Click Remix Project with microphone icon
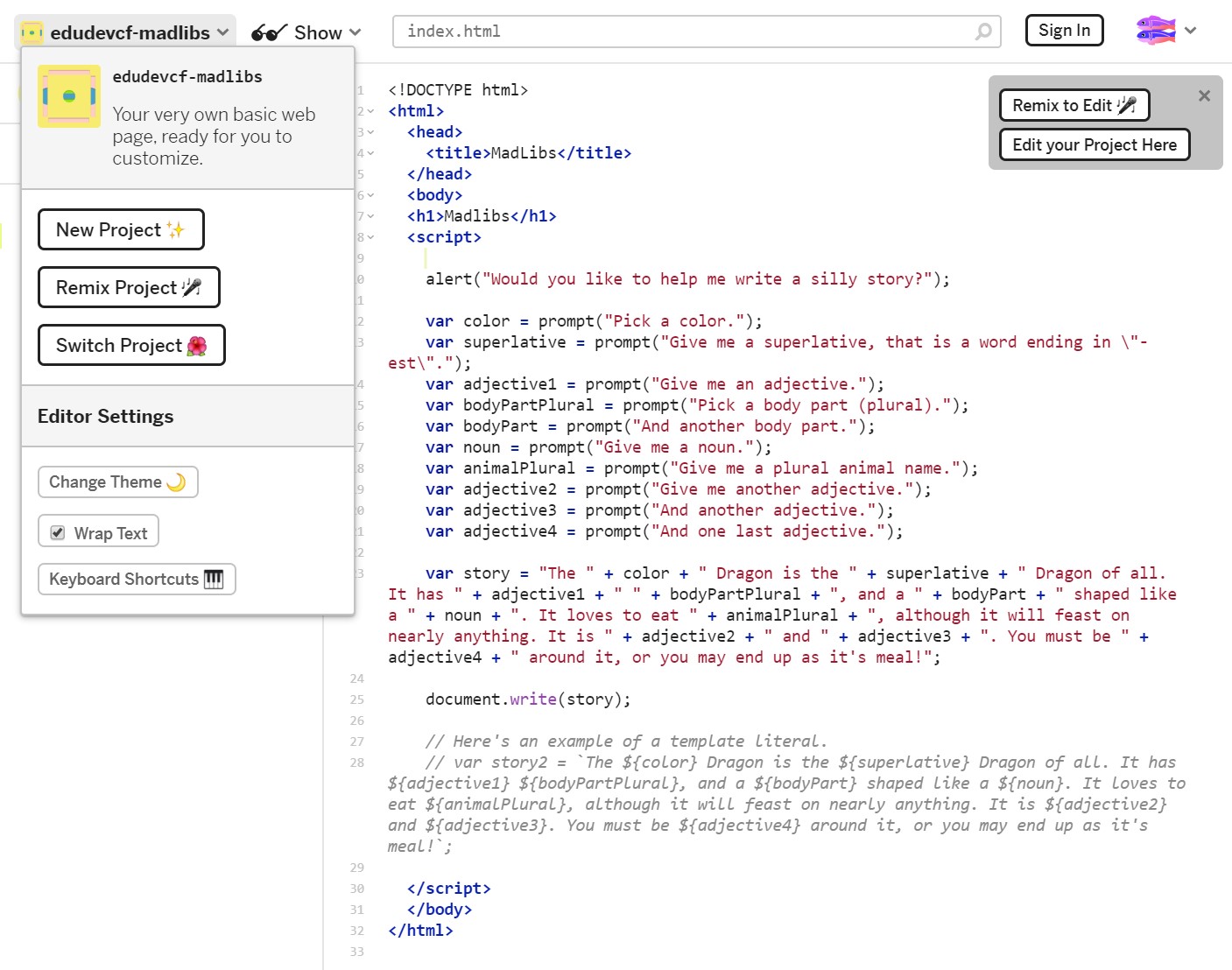Screen dimensions: 1232x970 pyautogui.click(x=129, y=287)
